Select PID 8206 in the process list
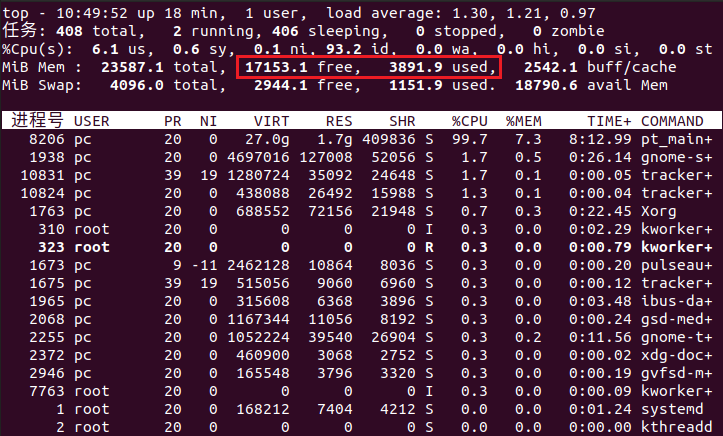723x436 pixels. click(x=47, y=139)
